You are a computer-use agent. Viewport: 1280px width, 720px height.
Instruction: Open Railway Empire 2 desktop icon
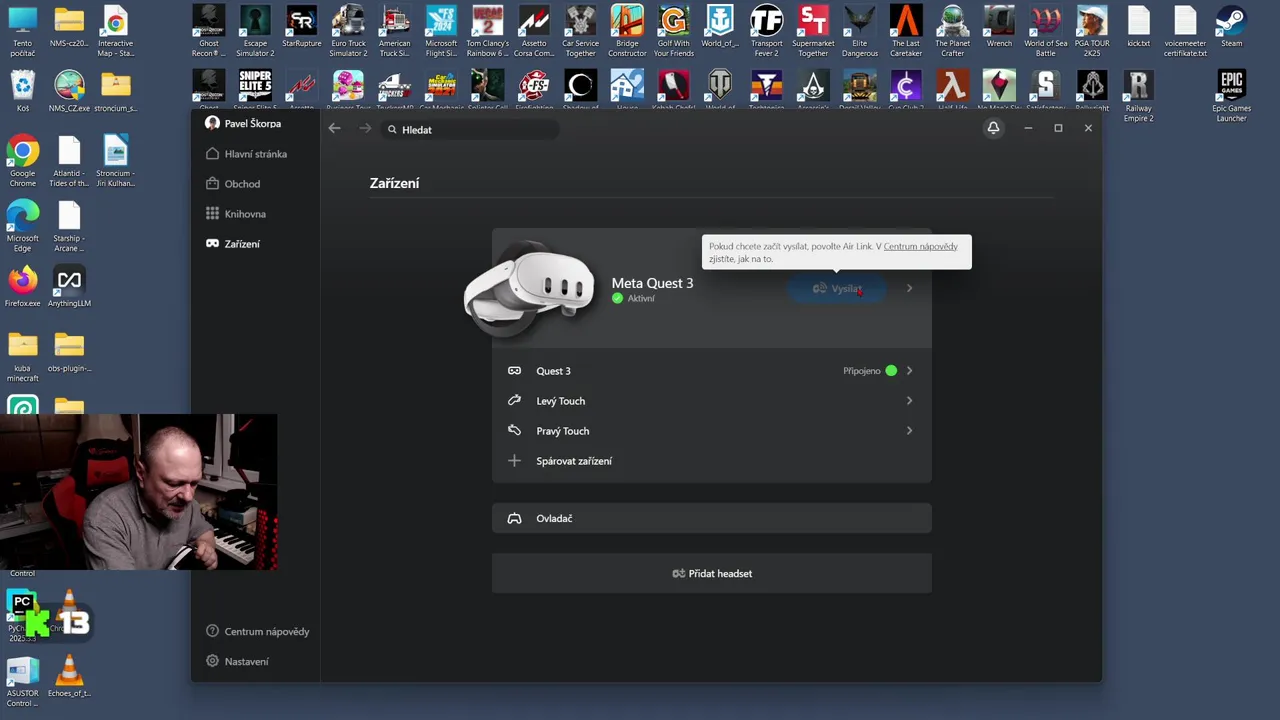coord(1138,96)
